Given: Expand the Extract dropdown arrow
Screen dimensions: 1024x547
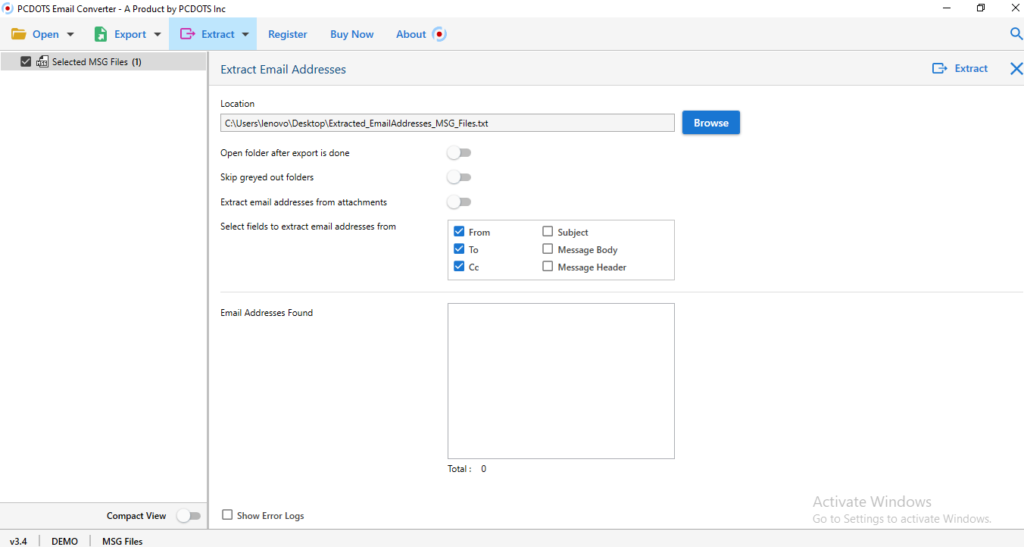Looking at the screenshot, I should click(x=246, y=35).
